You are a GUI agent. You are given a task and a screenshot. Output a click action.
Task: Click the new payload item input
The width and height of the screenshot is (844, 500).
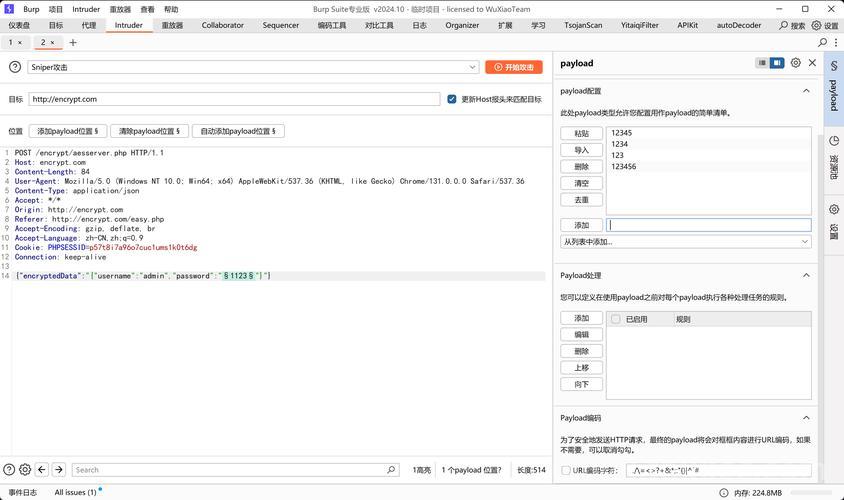[709, 225]
